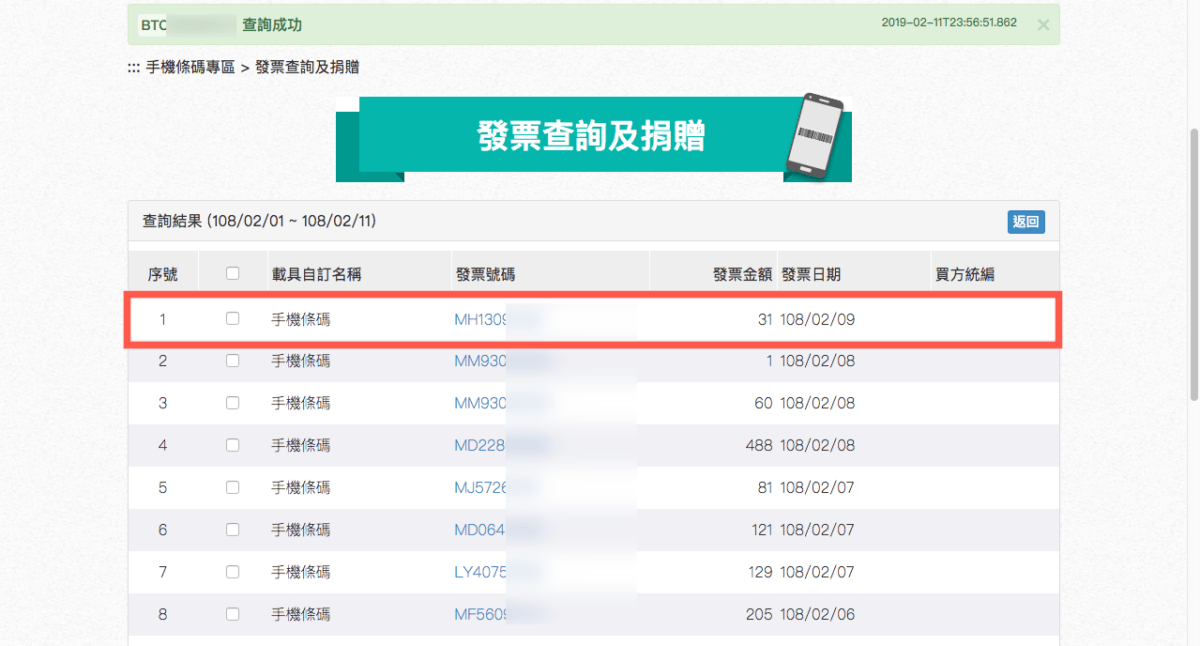Check the checkbox for row 4
Viewport: 1200px width, 646px height.
click(233, 445)
